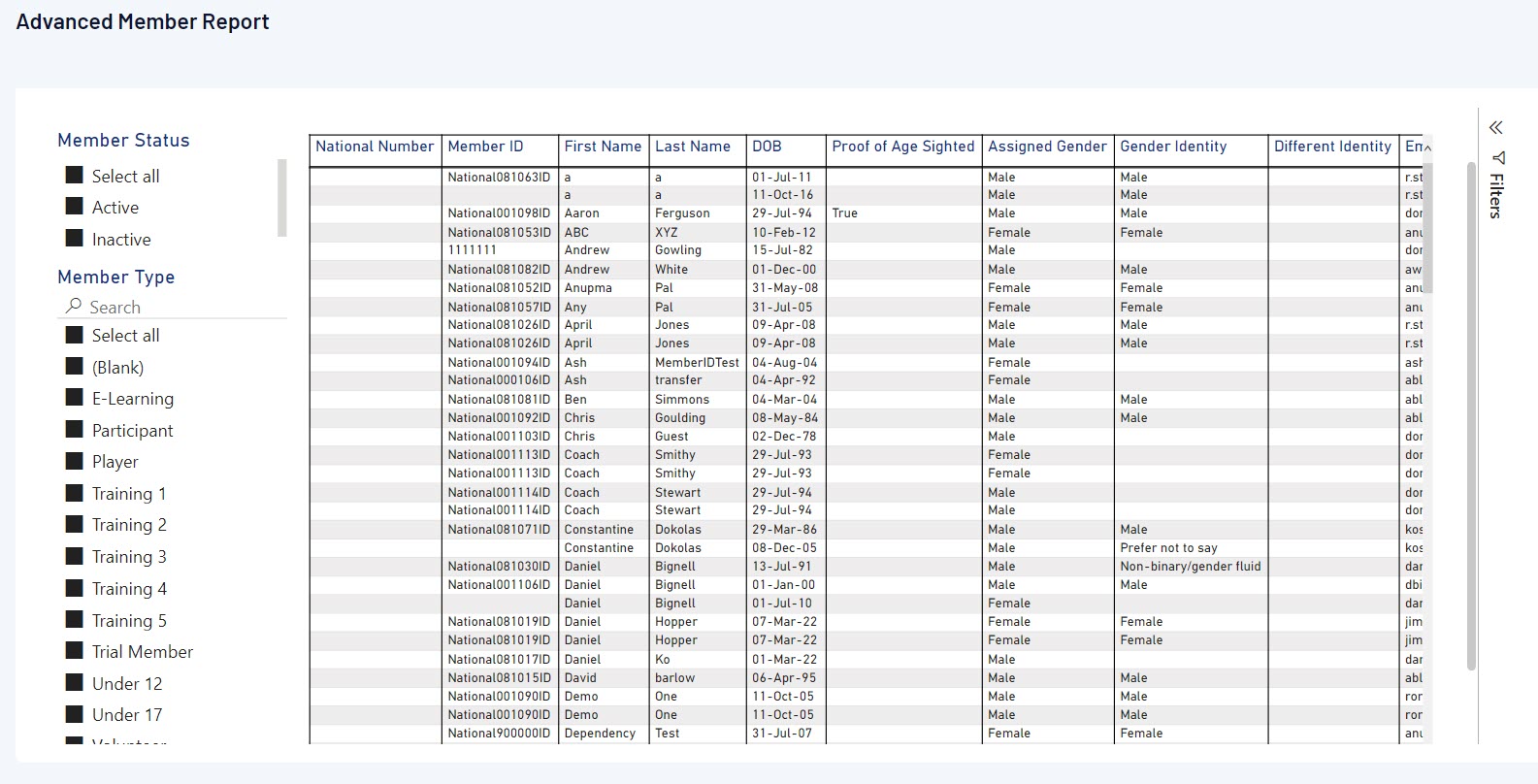Tick the Training 5 checkbox

(75, 619)
